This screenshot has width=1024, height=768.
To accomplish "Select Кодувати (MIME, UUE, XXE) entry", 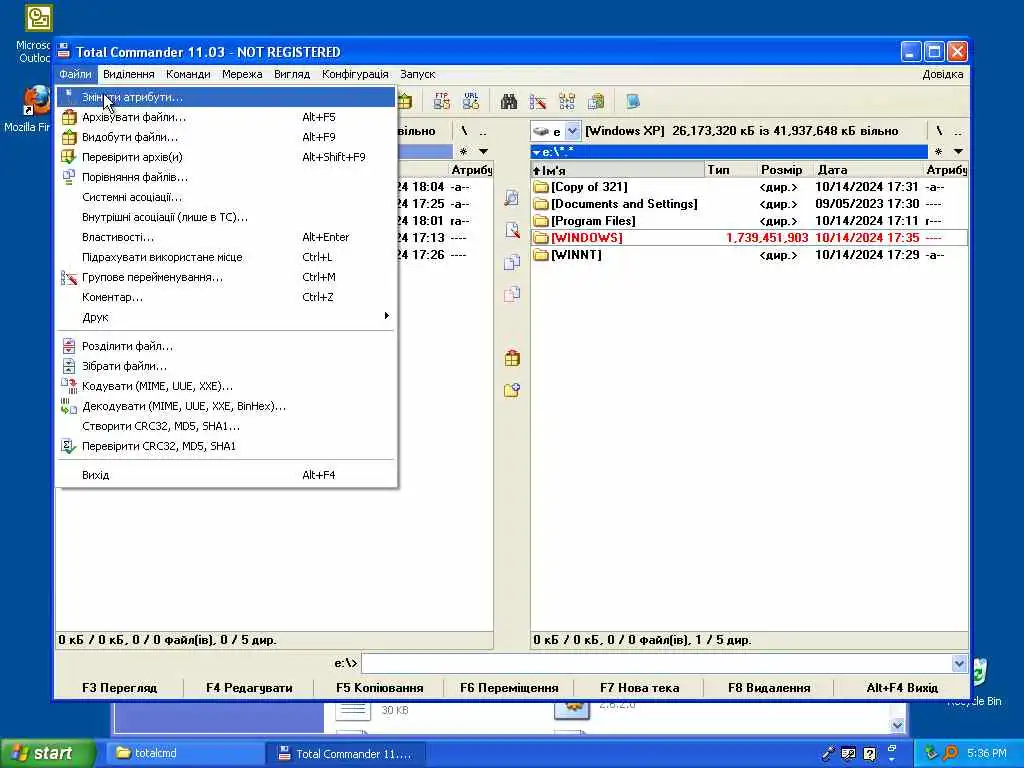I will 226,386.
